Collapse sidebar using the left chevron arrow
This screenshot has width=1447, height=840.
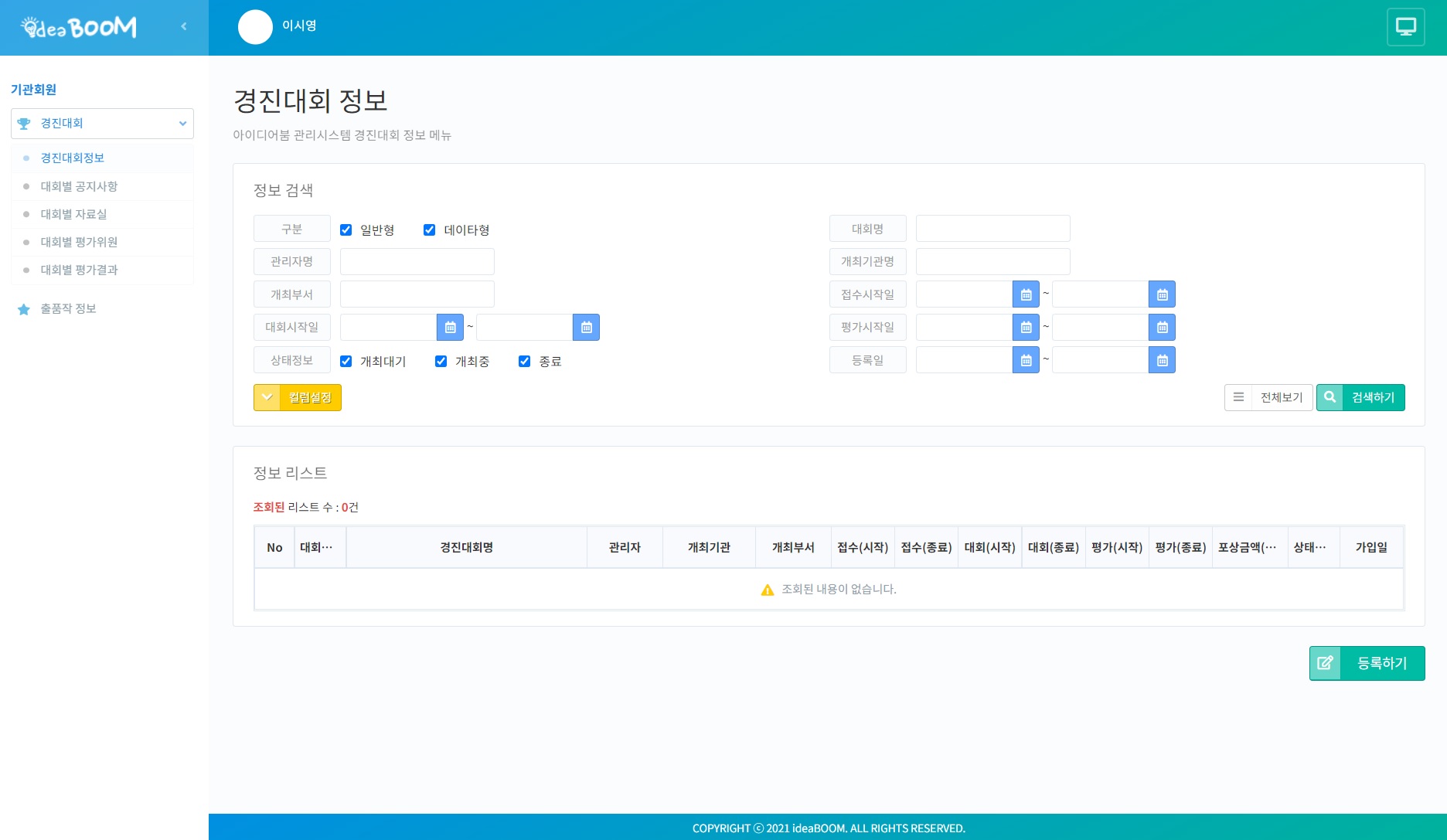pyautogui.click(x=184, y=26)
